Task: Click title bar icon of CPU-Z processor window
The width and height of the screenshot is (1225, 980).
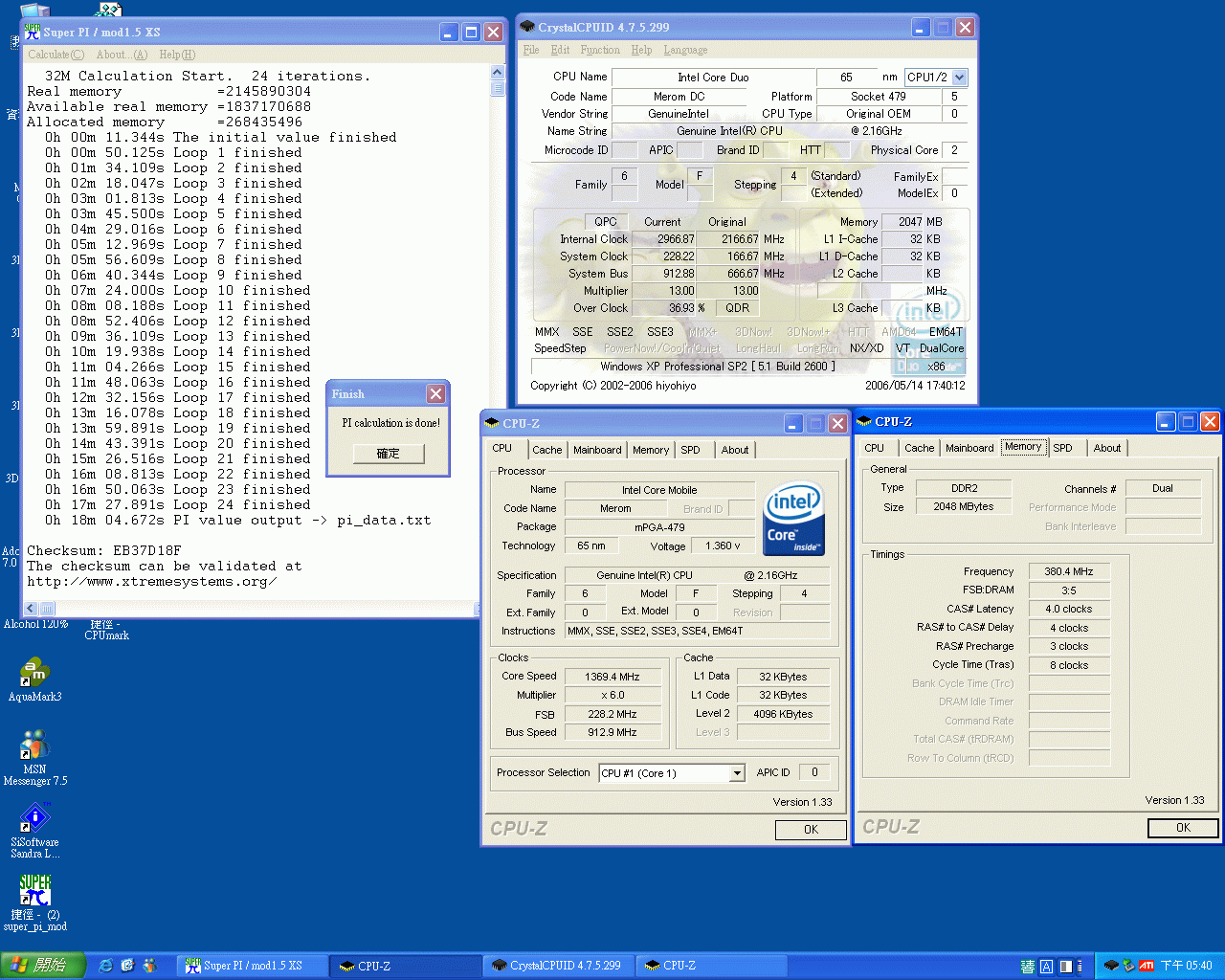Action: pyautogui.click(x=492, y=423)
